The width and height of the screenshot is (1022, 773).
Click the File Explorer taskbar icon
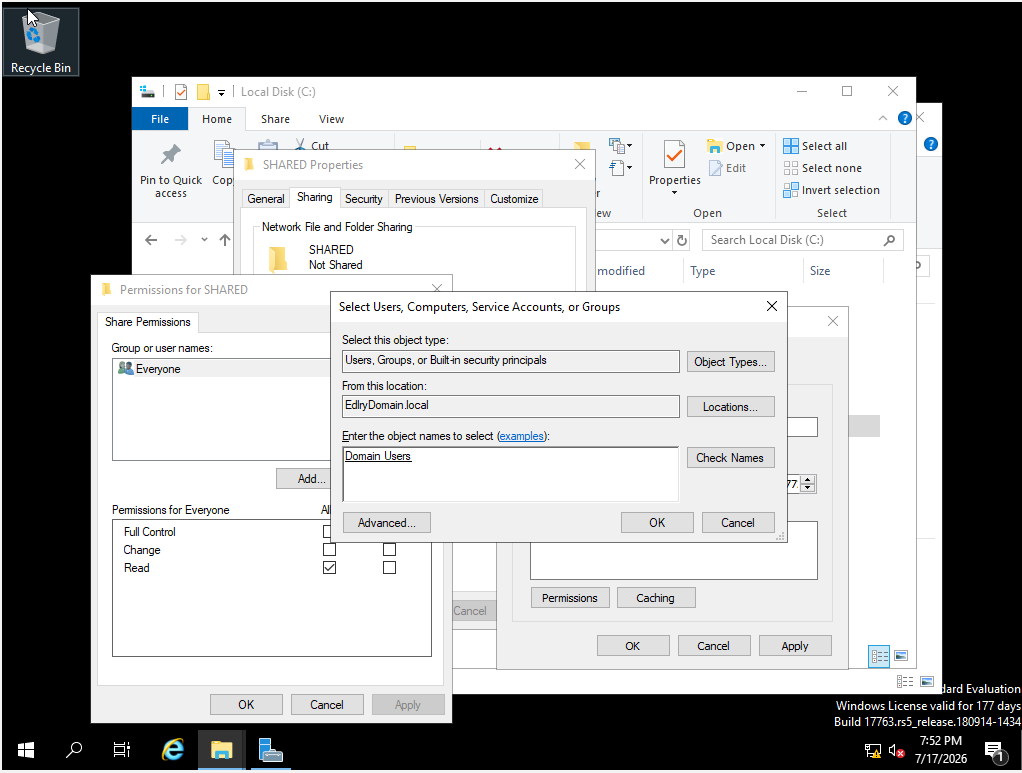click(x=222, y=750)
